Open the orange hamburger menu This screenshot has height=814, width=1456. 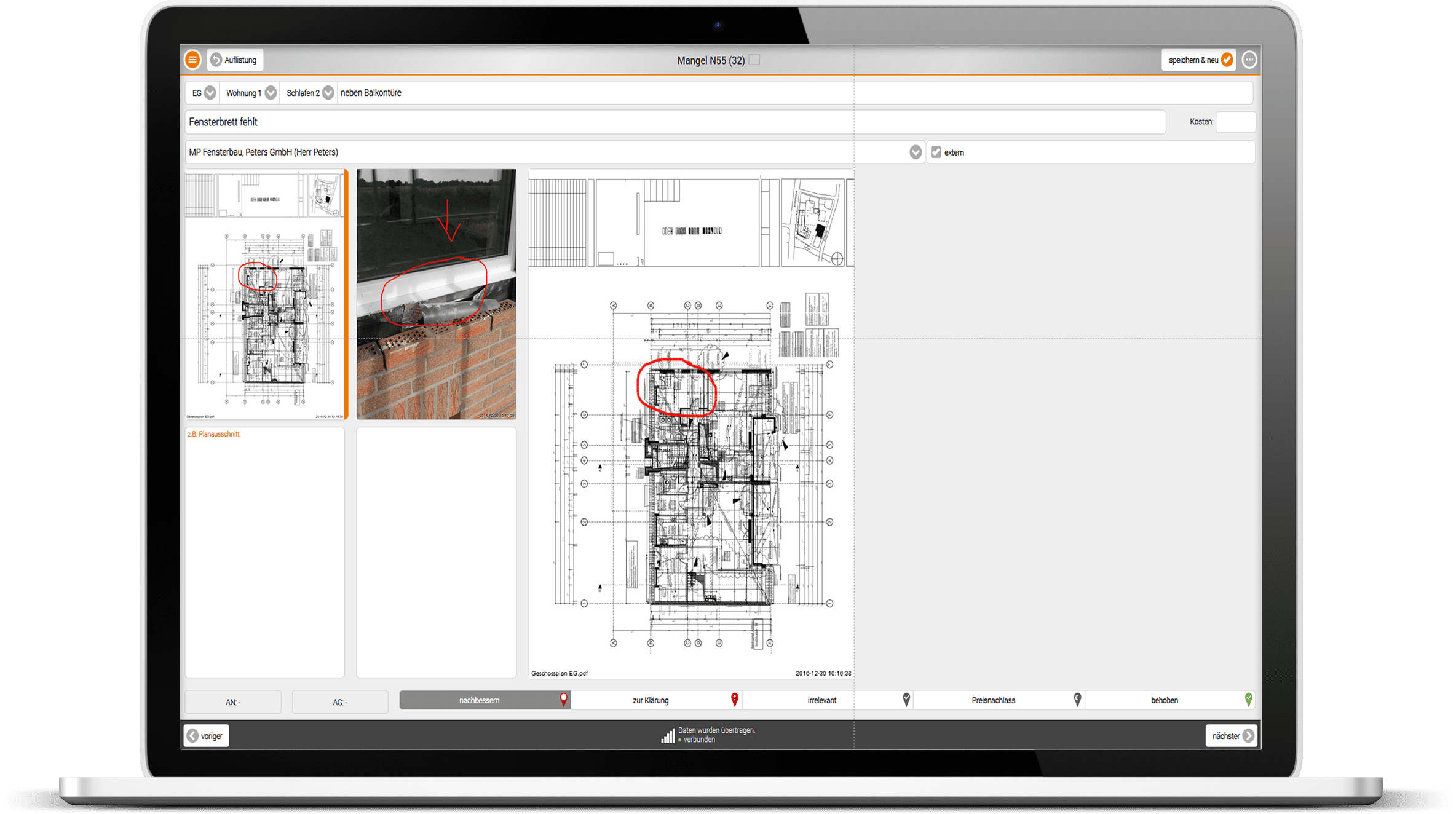[192, 60]
